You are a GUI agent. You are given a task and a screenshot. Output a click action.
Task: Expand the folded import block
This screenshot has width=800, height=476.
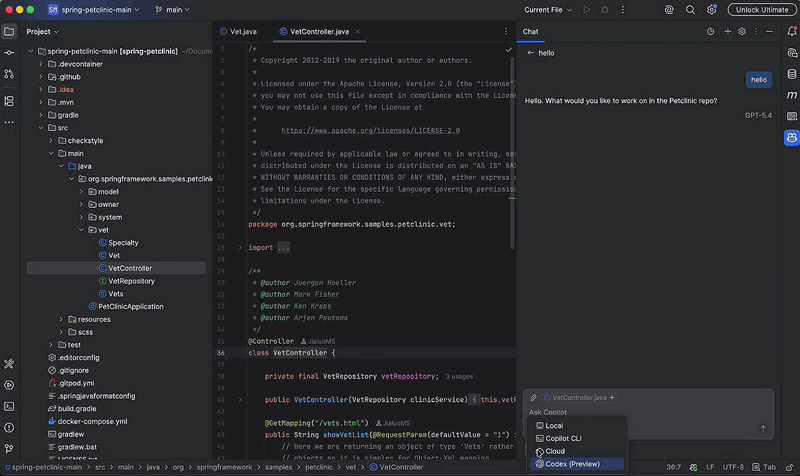click(x=240, y=248)
